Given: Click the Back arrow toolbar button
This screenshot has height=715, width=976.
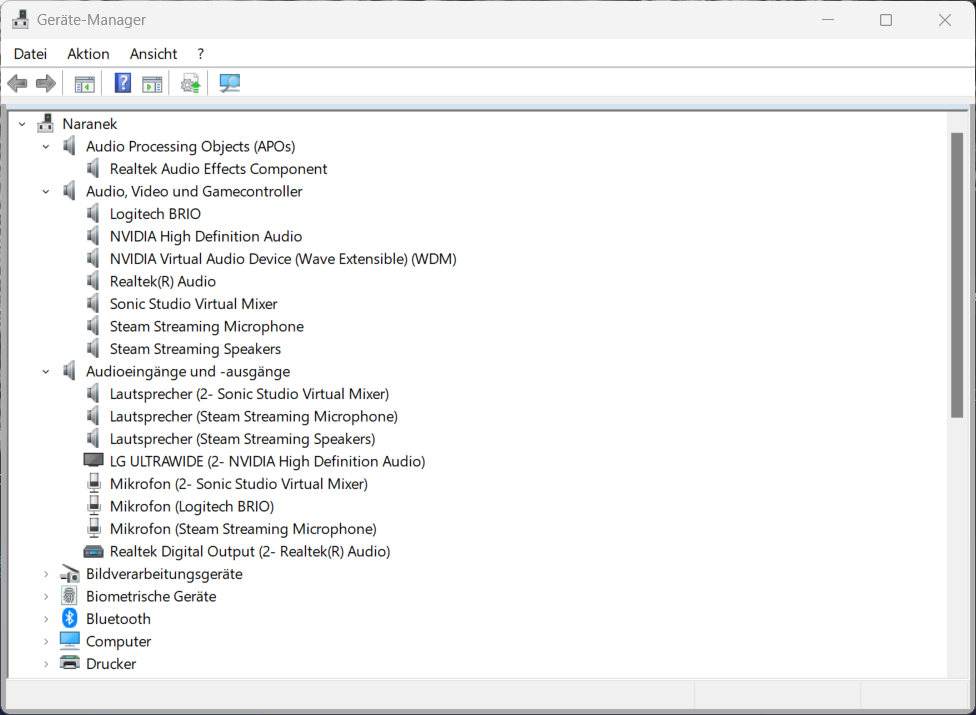Looking at the screenshot, I should 17,83.
